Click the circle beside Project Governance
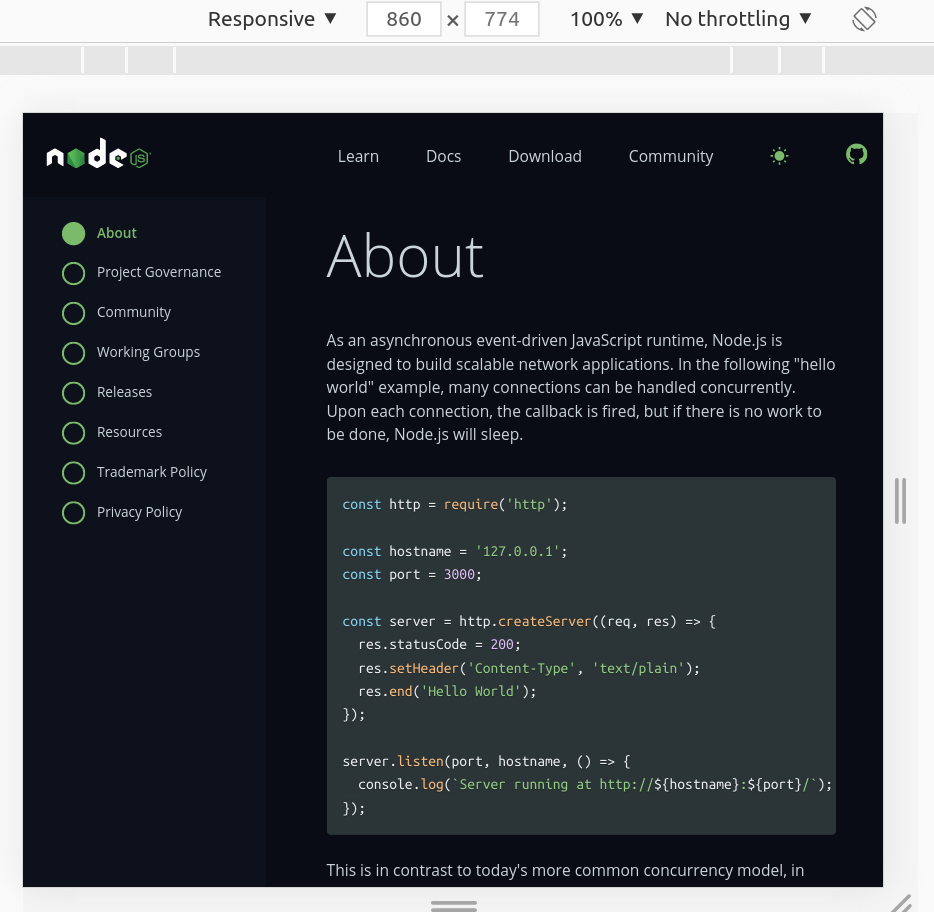 point(73,273)
